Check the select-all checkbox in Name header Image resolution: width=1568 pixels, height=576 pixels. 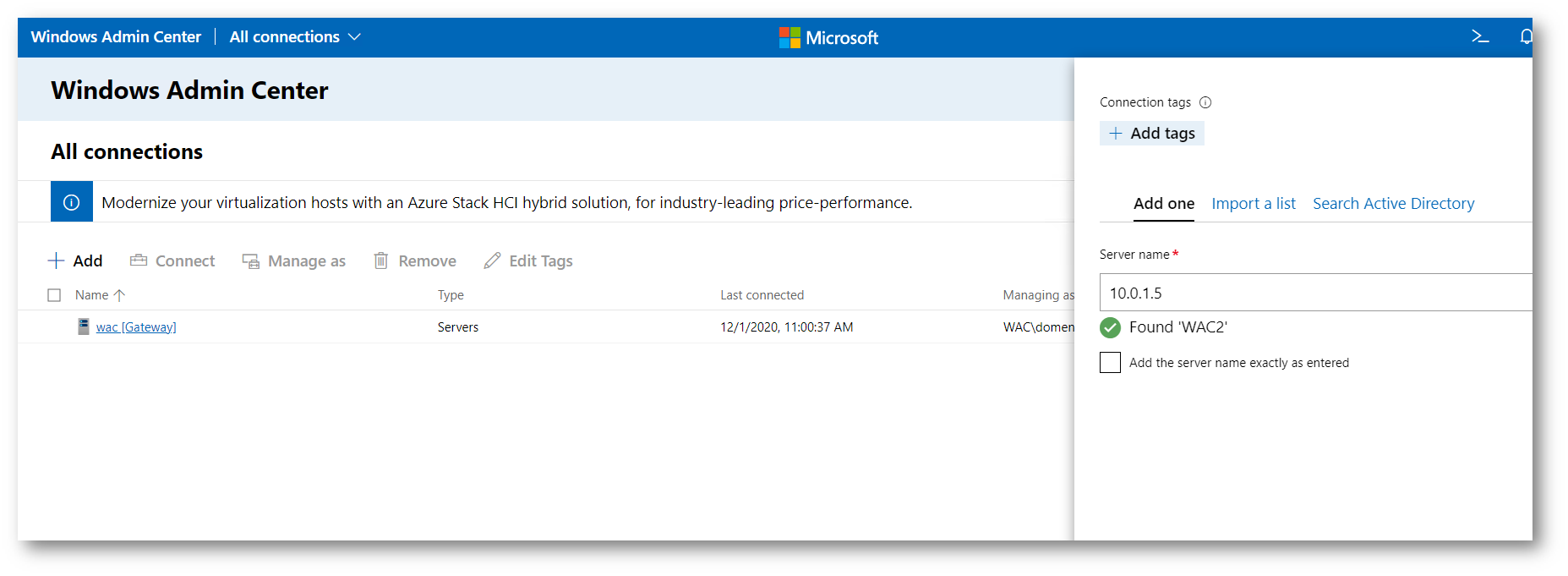pyautogui.click(x=54, y=295)
